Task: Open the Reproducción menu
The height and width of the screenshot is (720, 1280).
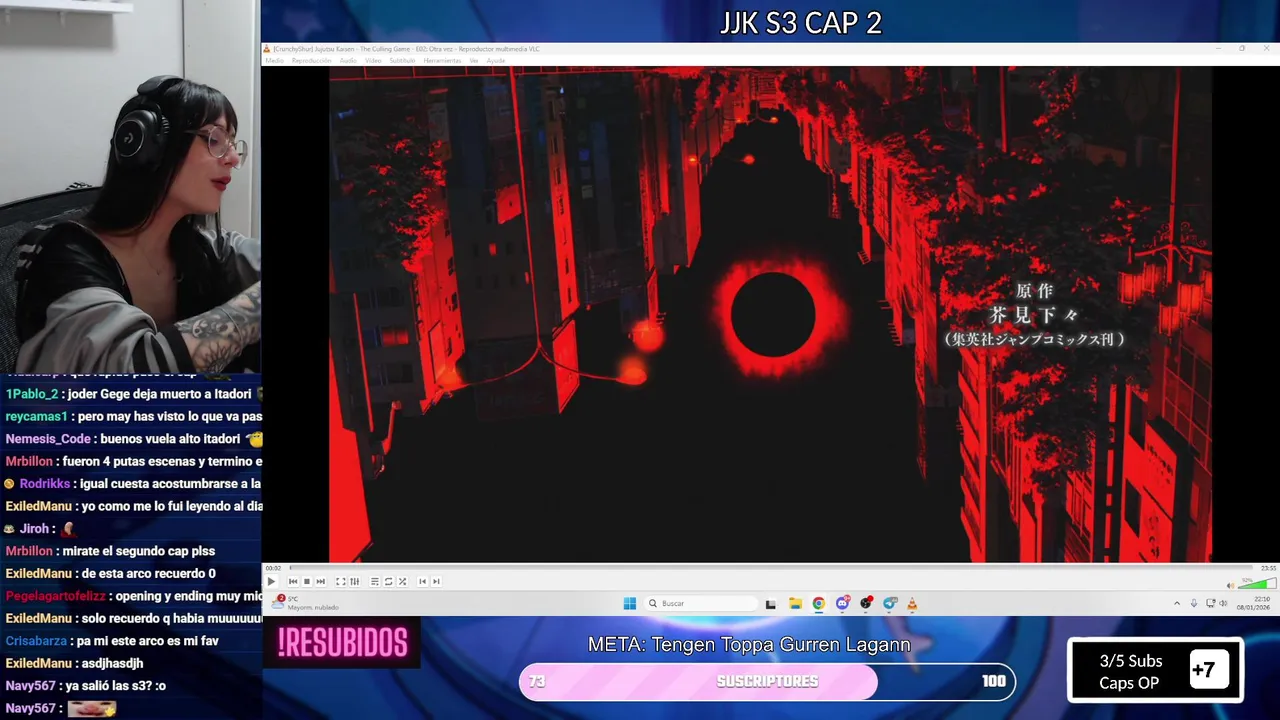Action: 311,61
